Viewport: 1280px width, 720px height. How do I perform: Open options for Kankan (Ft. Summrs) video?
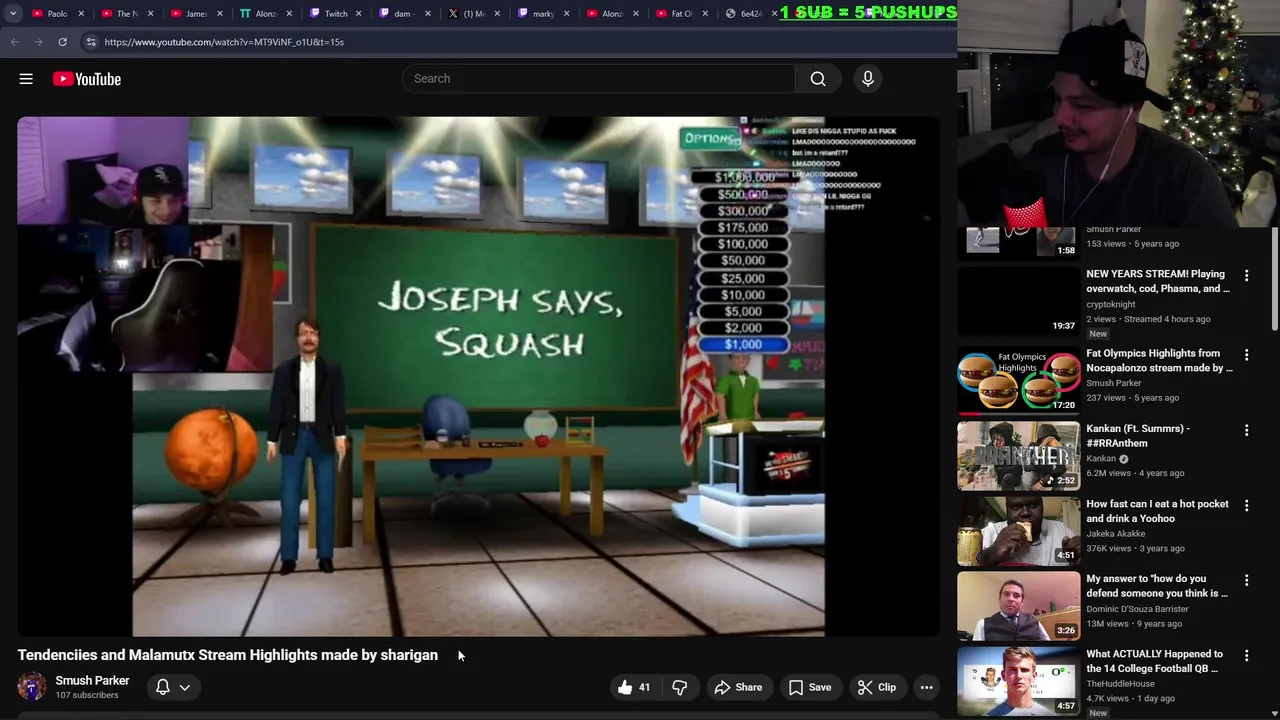pos(1246,430)
